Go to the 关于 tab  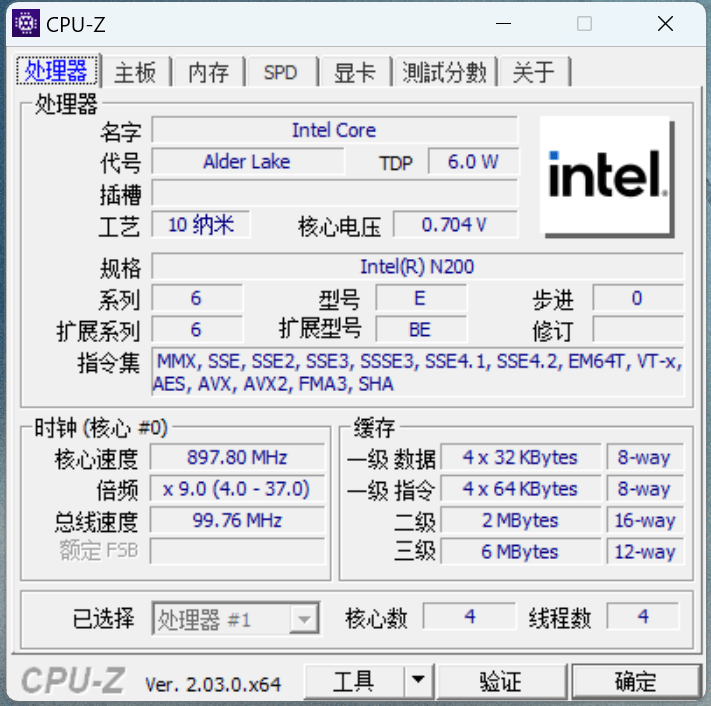click(534, 72)
